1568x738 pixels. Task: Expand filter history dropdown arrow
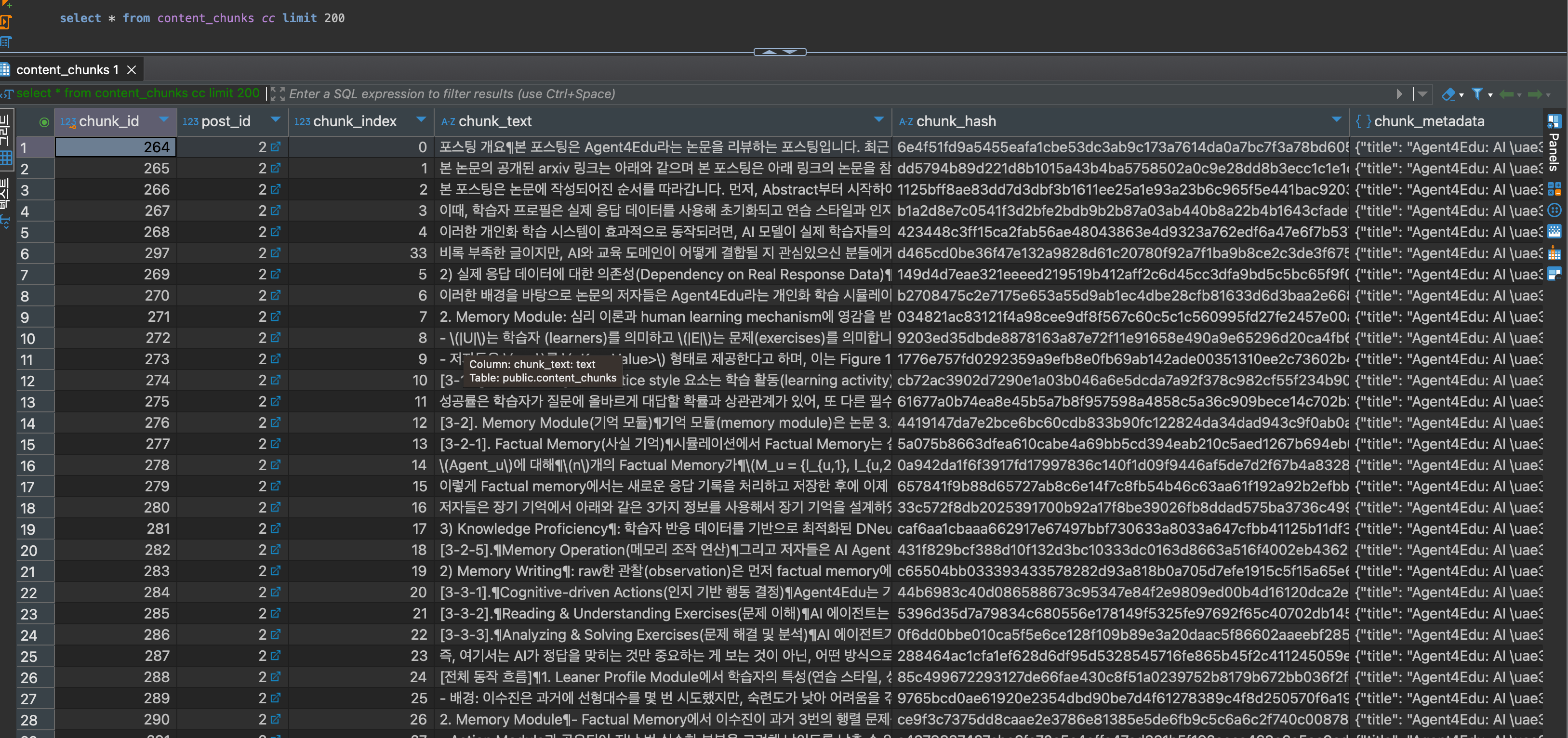tap(1422, 93)
